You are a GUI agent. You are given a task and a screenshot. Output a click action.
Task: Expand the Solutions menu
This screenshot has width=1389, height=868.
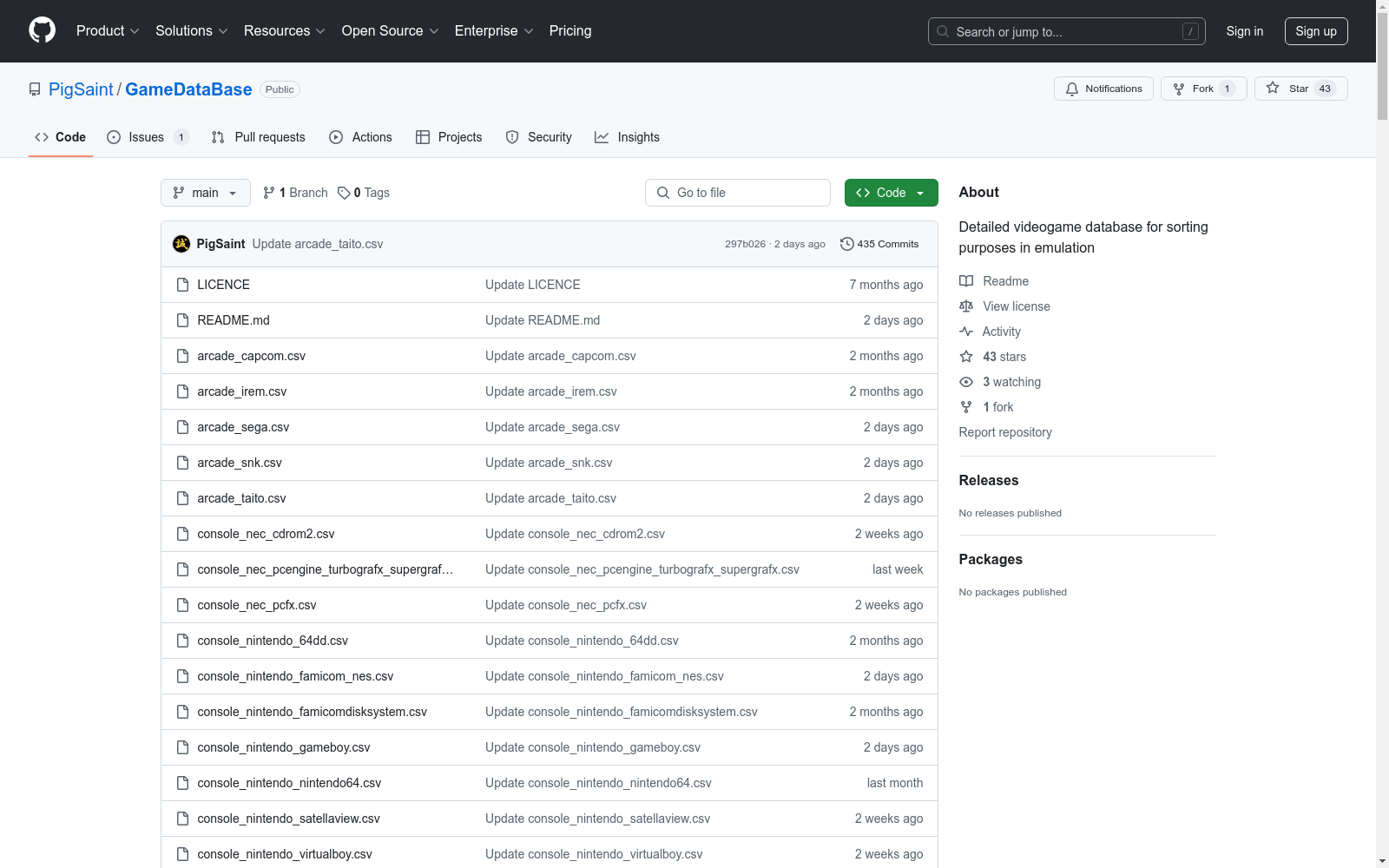(x=192, y=31)
